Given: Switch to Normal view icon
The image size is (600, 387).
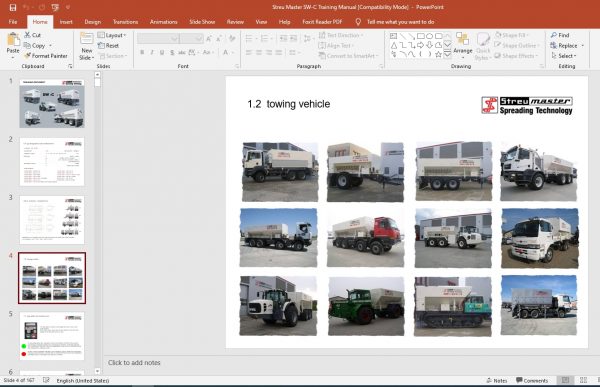Looking at the screenshot, I should [565, 380].
